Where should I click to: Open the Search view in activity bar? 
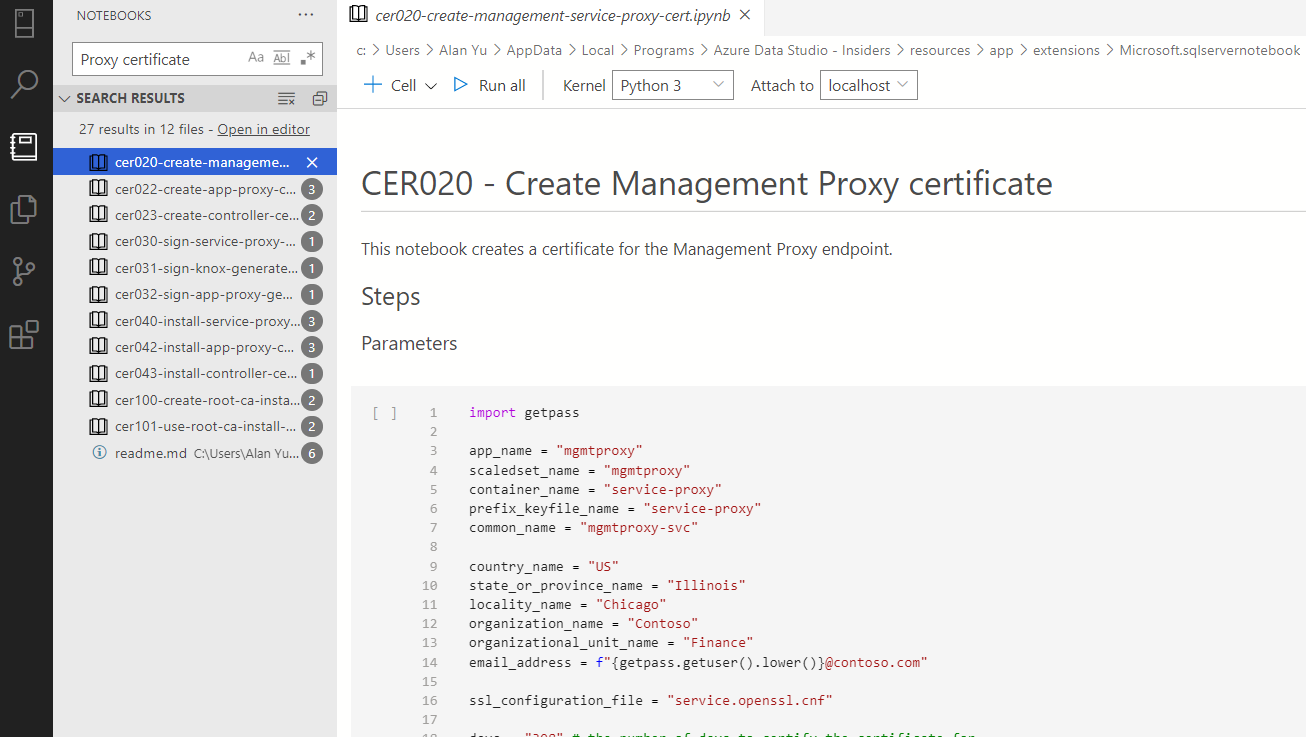tap(25, 85)
